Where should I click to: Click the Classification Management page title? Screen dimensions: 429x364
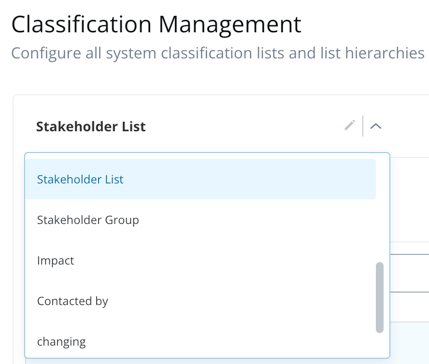[156, 25]
